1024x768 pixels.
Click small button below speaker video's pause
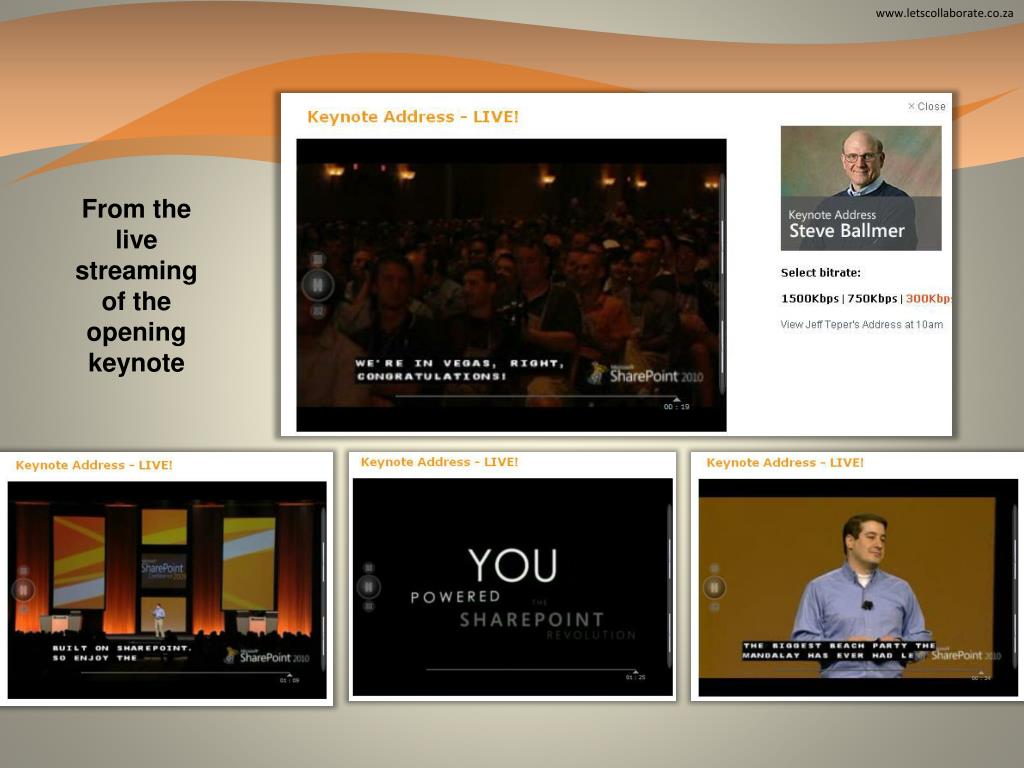click(x=714, y=607)
